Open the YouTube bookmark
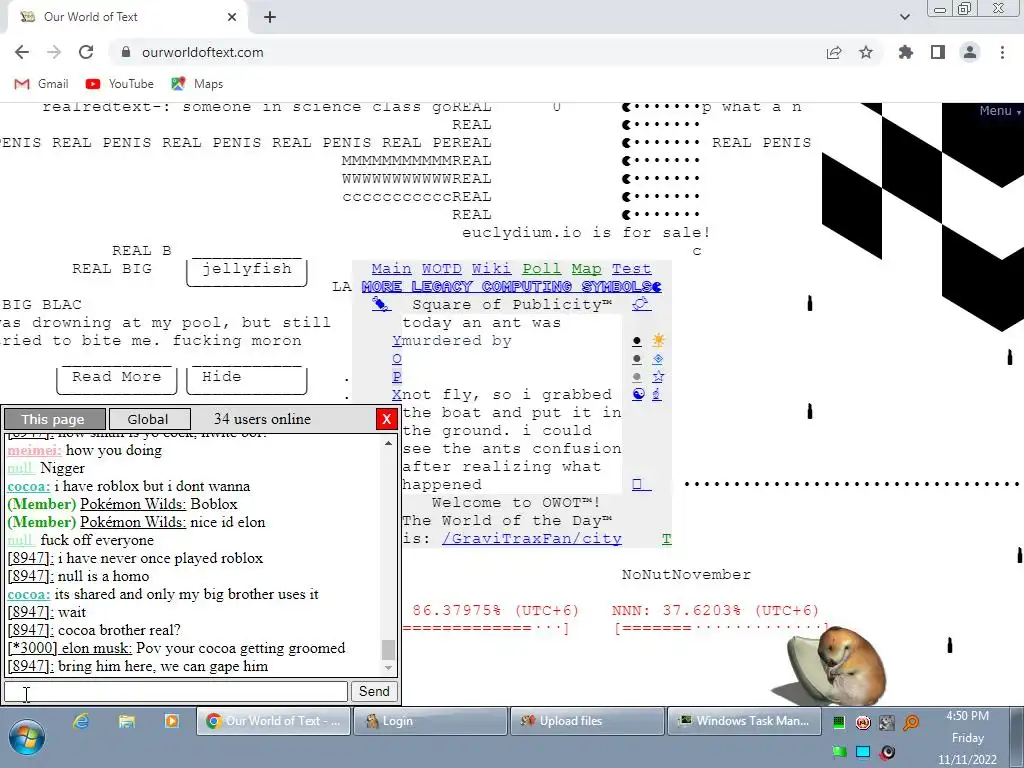 120,84
